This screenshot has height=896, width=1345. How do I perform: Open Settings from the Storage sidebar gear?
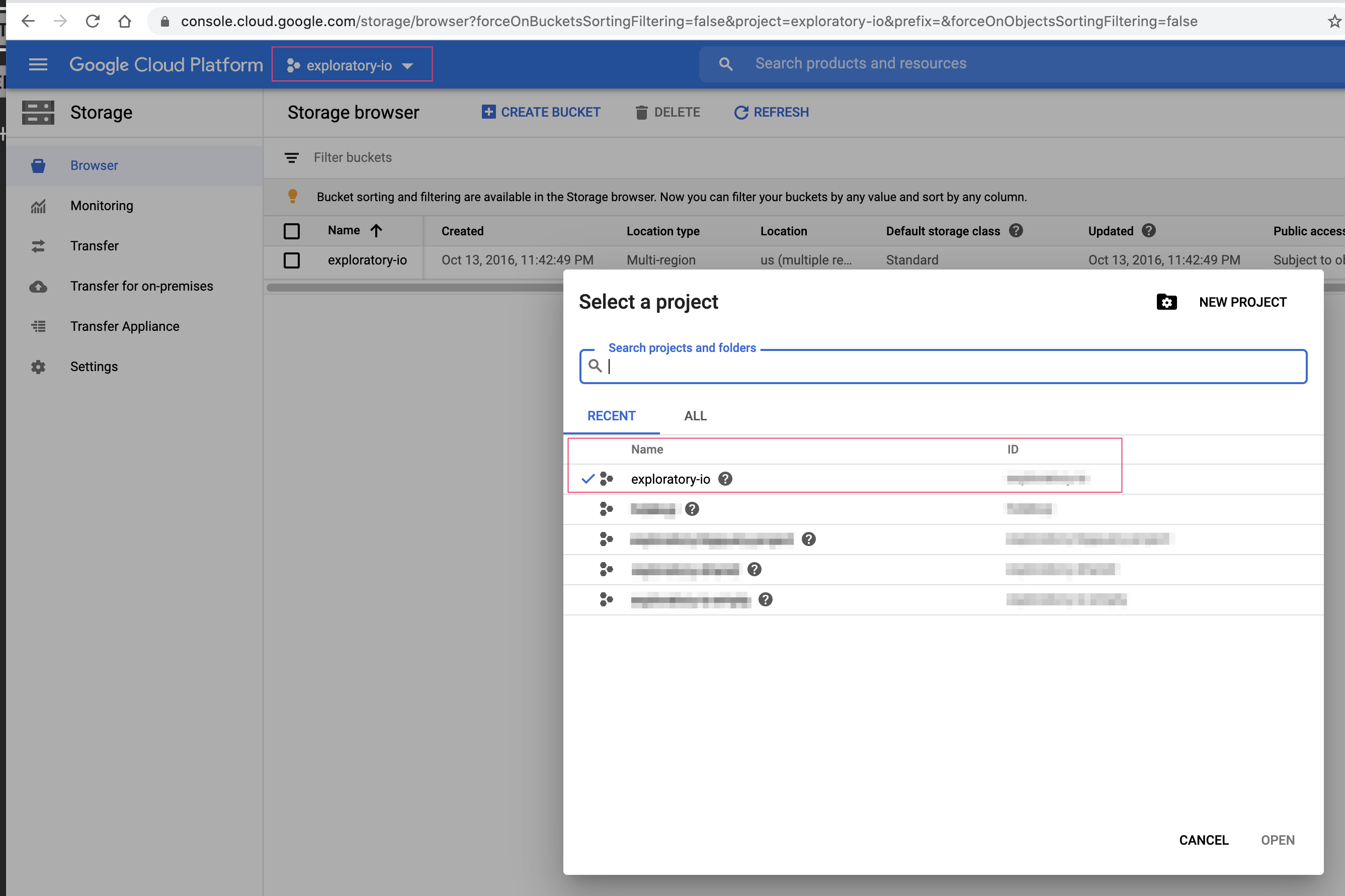38,366
